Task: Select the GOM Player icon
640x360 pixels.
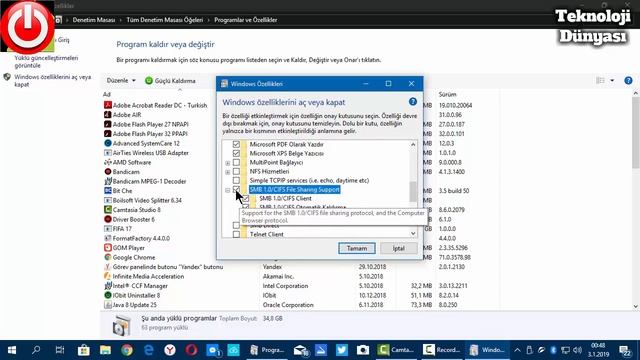Action: (x=108, y=248)
